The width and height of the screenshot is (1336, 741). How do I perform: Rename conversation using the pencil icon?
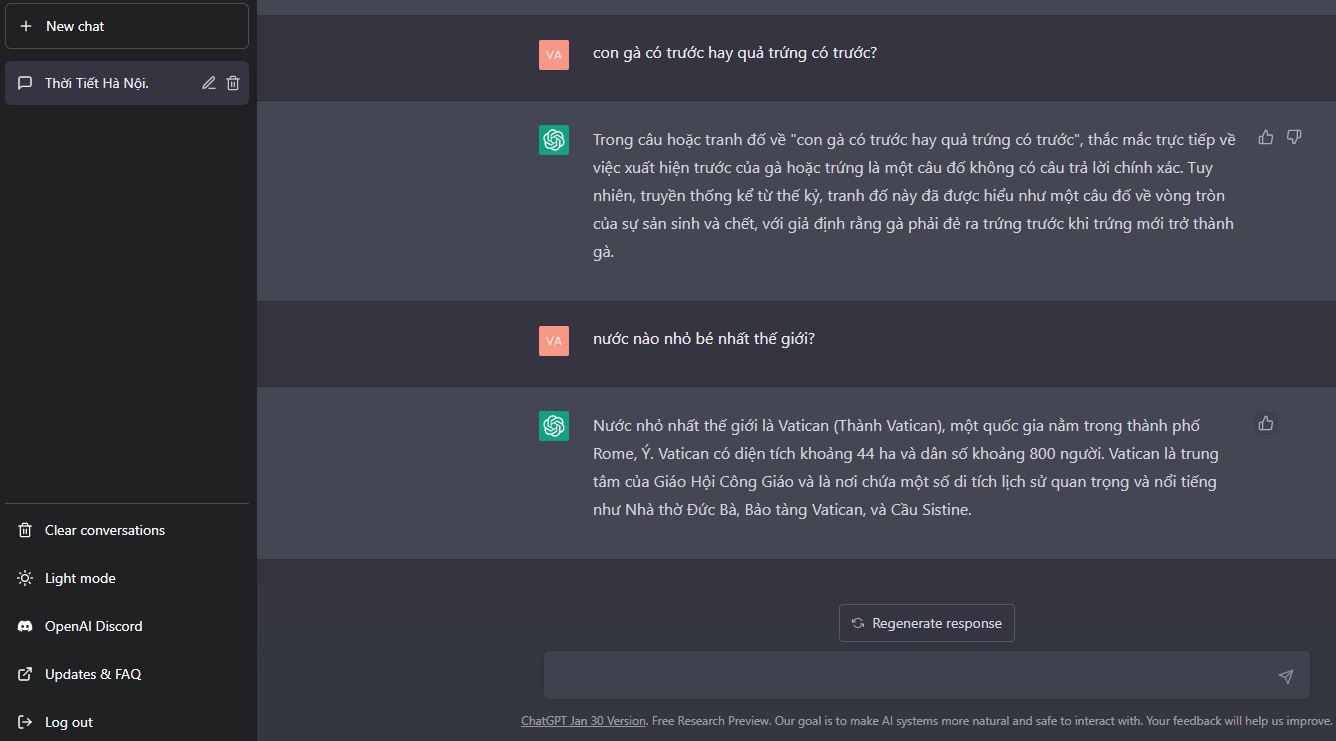click(208, 83)
